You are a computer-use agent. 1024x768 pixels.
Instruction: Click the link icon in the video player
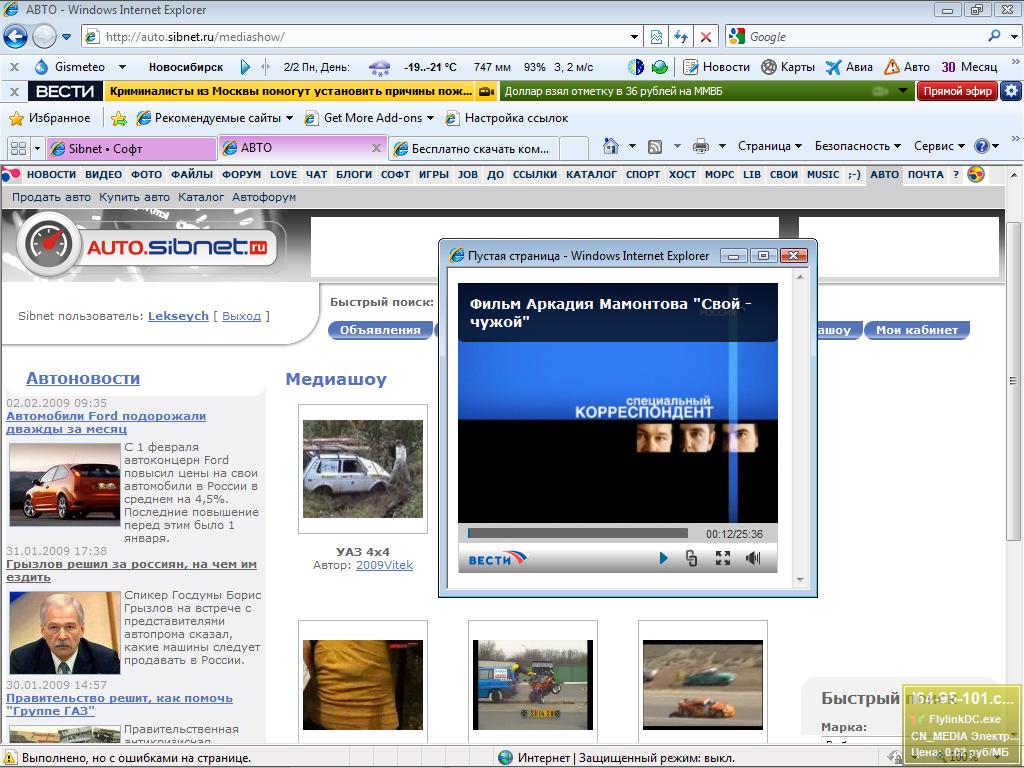pyautogui.click(x=691, y=558)
